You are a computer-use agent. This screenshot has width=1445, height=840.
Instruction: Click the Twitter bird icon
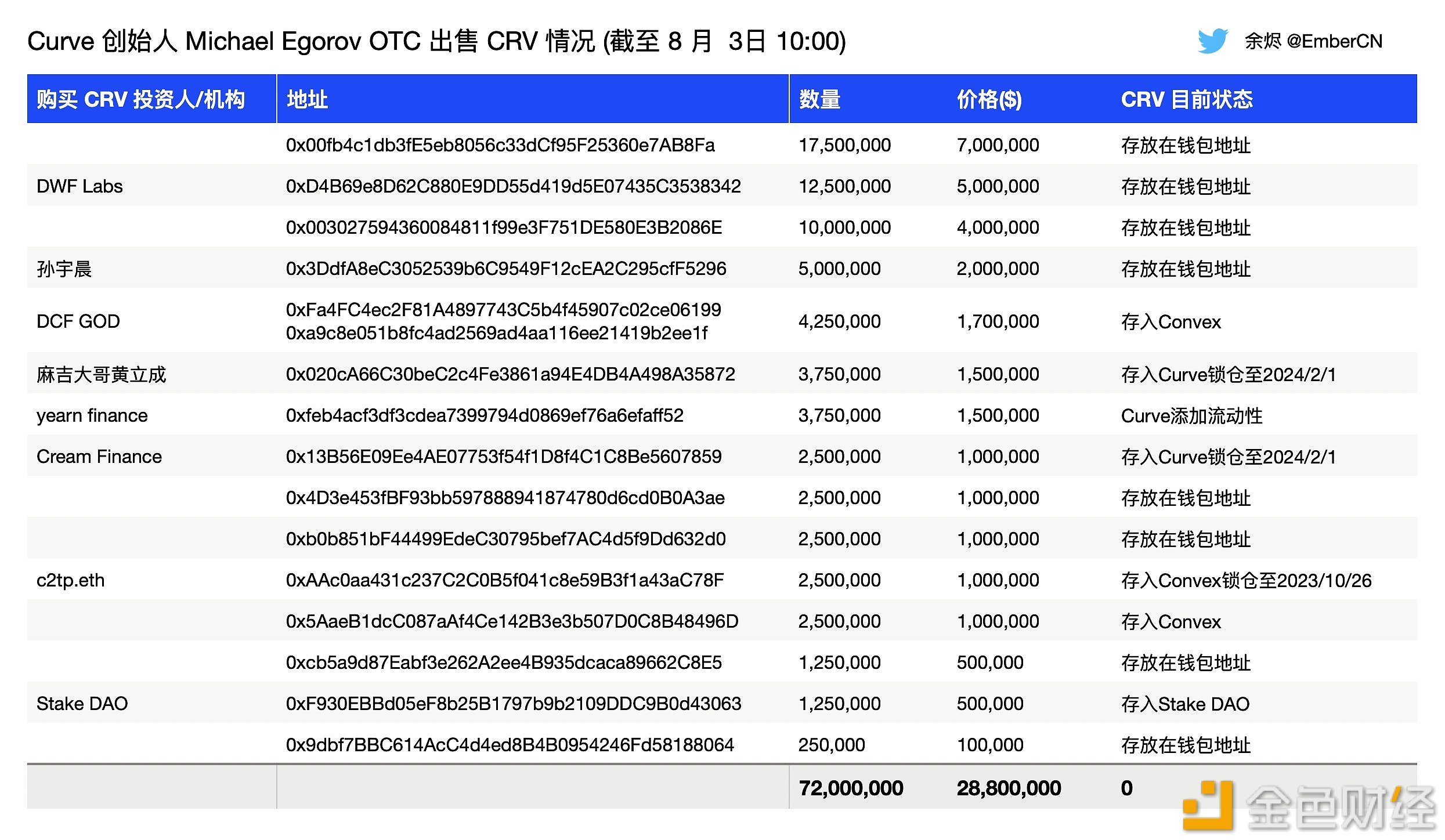[1212, 41]
